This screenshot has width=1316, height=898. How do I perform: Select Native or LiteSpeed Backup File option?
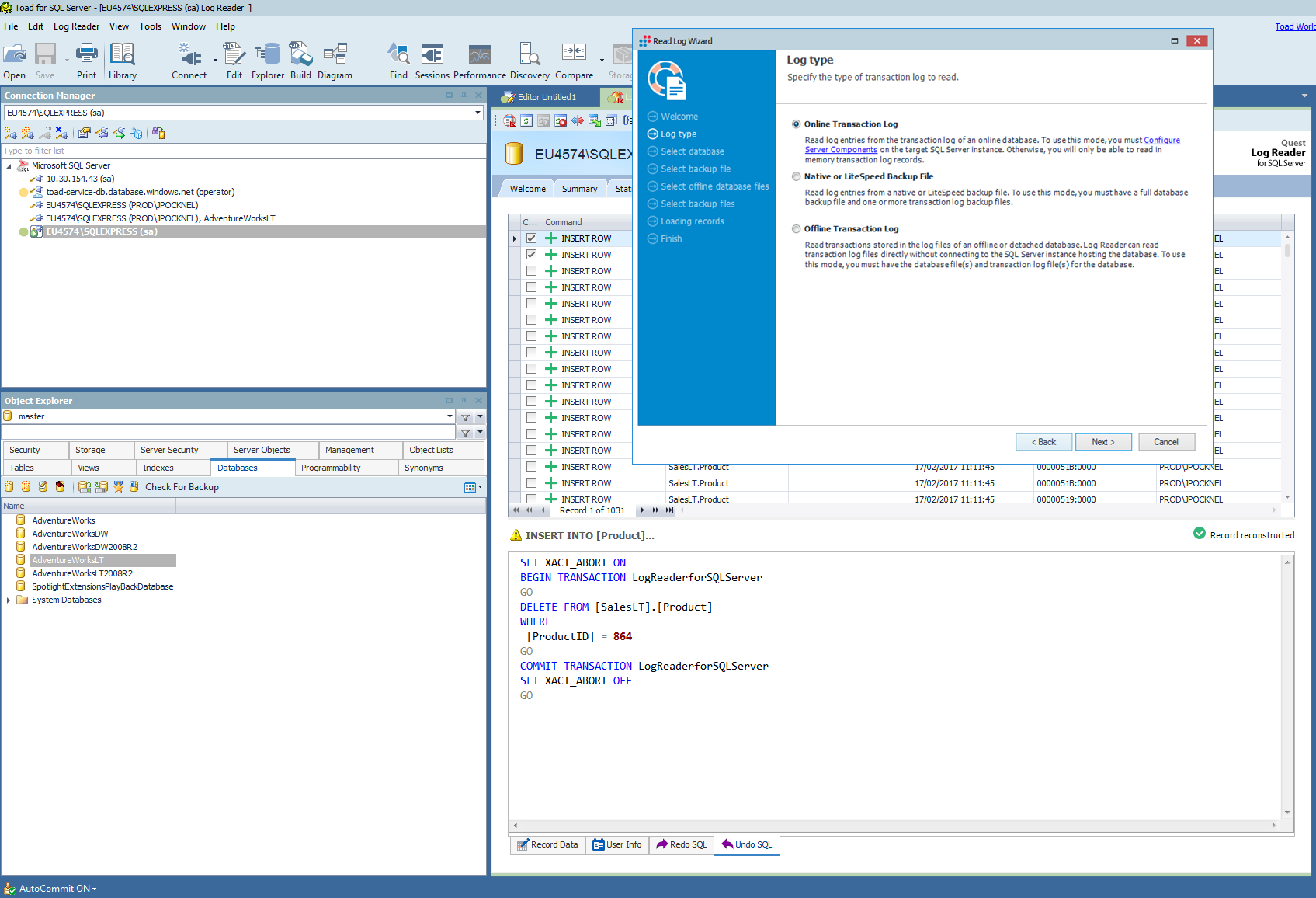(x=796, y=176)
